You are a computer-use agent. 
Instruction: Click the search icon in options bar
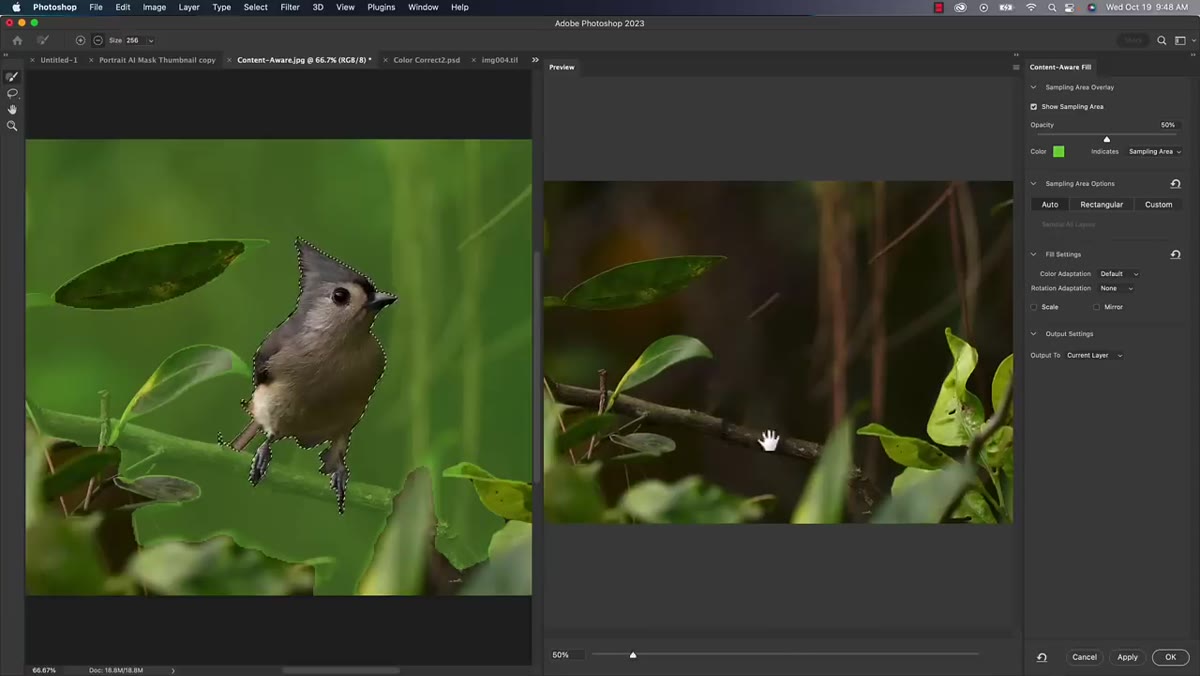[1161, 40]
